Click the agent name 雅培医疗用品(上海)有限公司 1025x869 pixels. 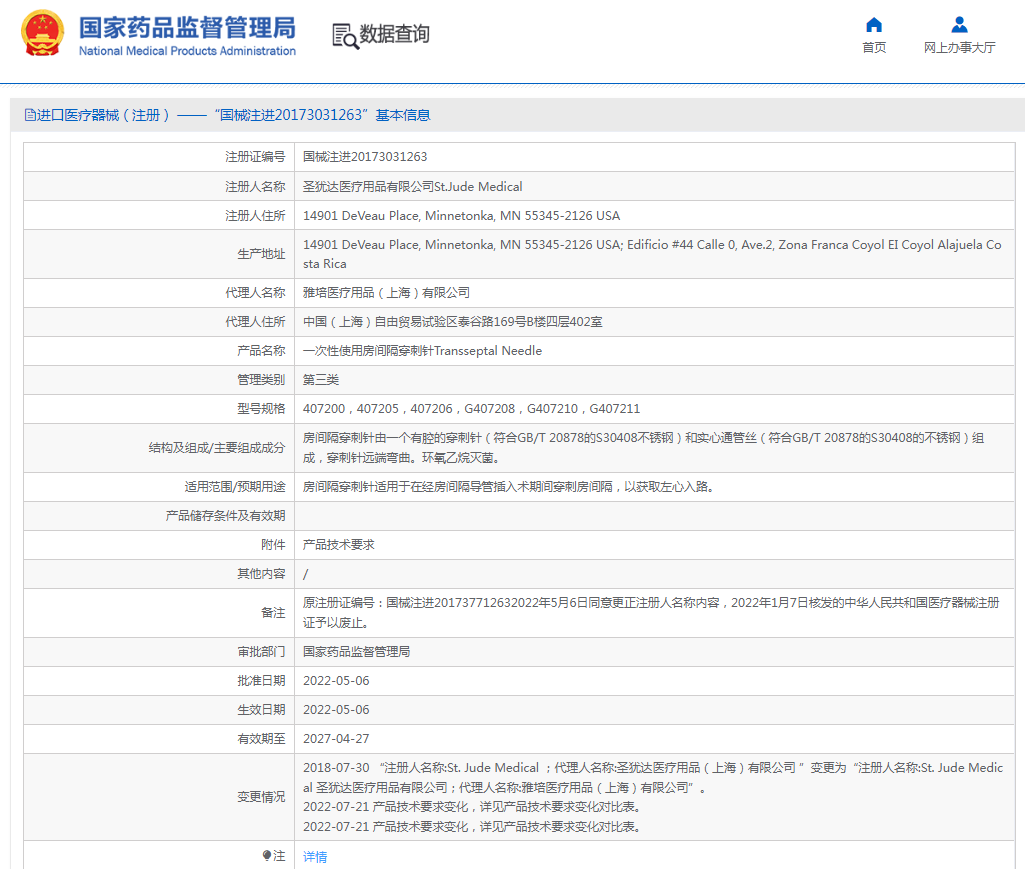tap(386, 293)
